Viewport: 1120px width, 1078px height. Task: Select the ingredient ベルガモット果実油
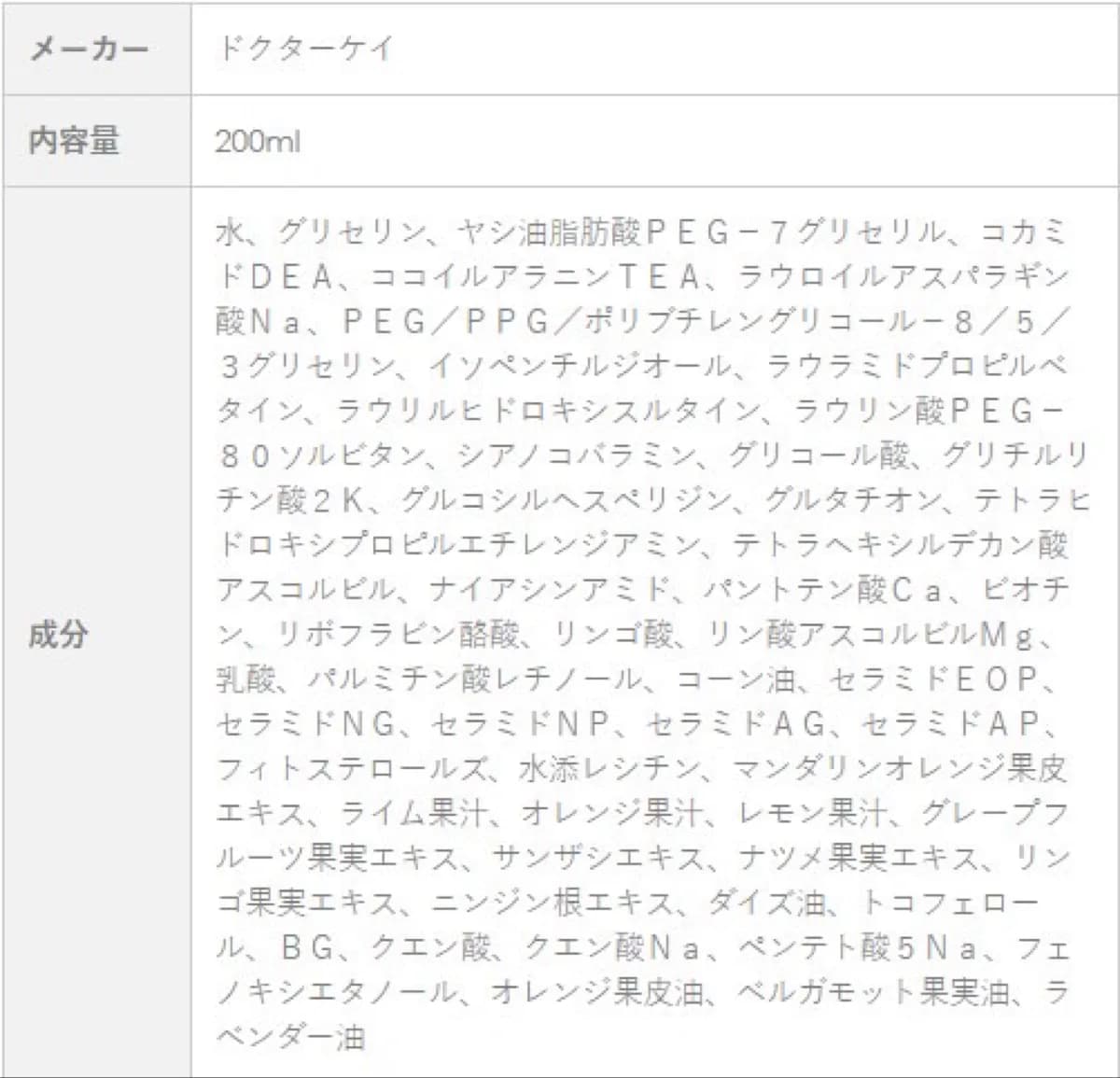tap(873, 993)
